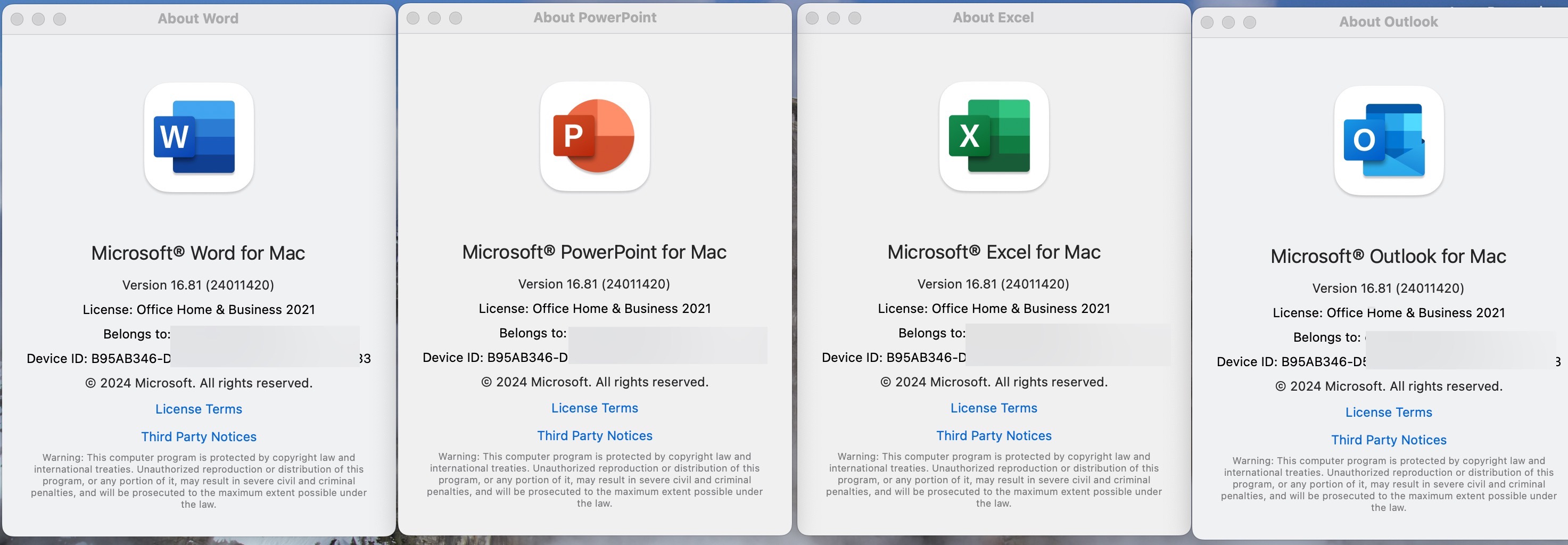Click the About PowerPoint title bar text
The width and height of the screenshot is (1568, 545).
(595, 18)
